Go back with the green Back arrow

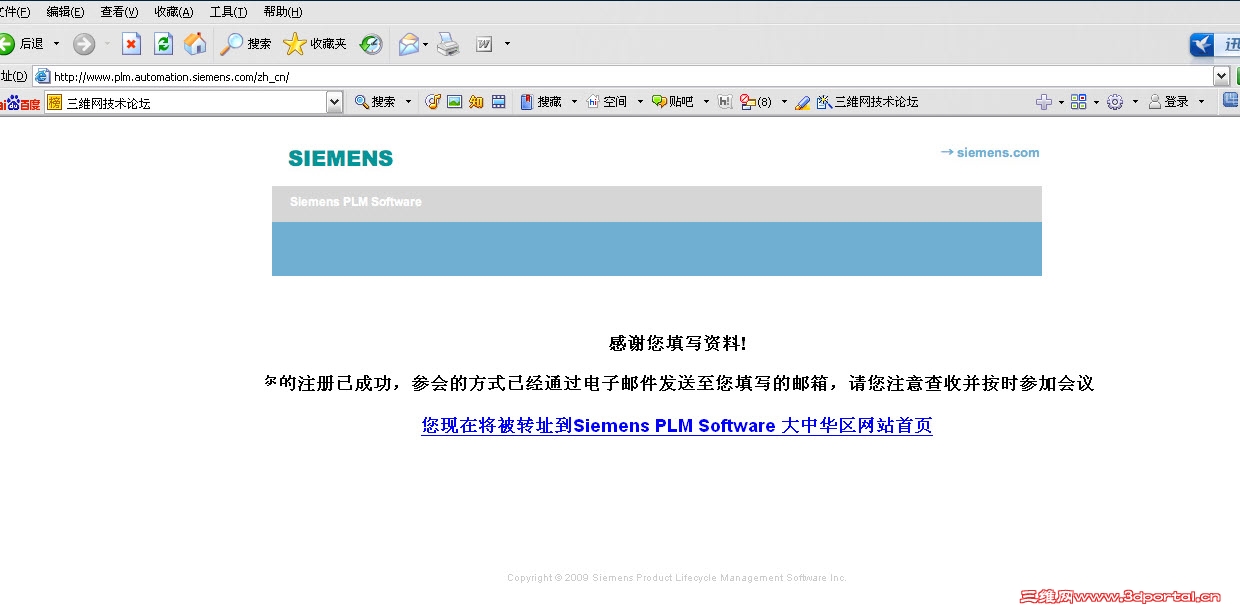[x=22, y=44]
